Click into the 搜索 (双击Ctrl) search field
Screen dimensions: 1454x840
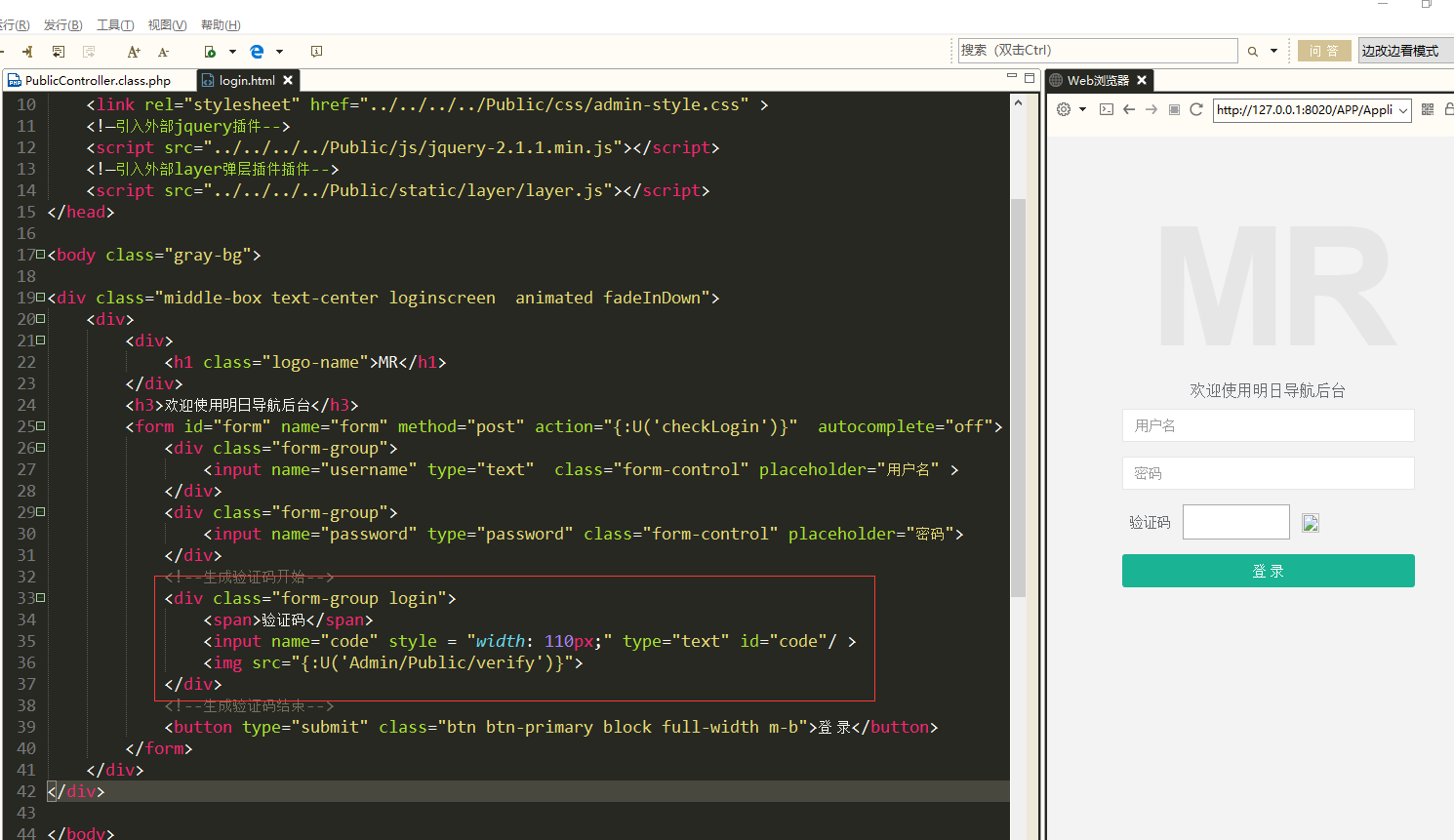pos(1098,51)
